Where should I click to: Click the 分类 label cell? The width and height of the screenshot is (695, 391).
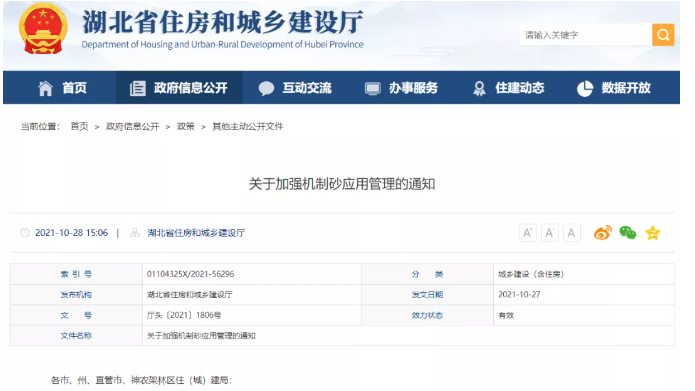tap(427, 274)
